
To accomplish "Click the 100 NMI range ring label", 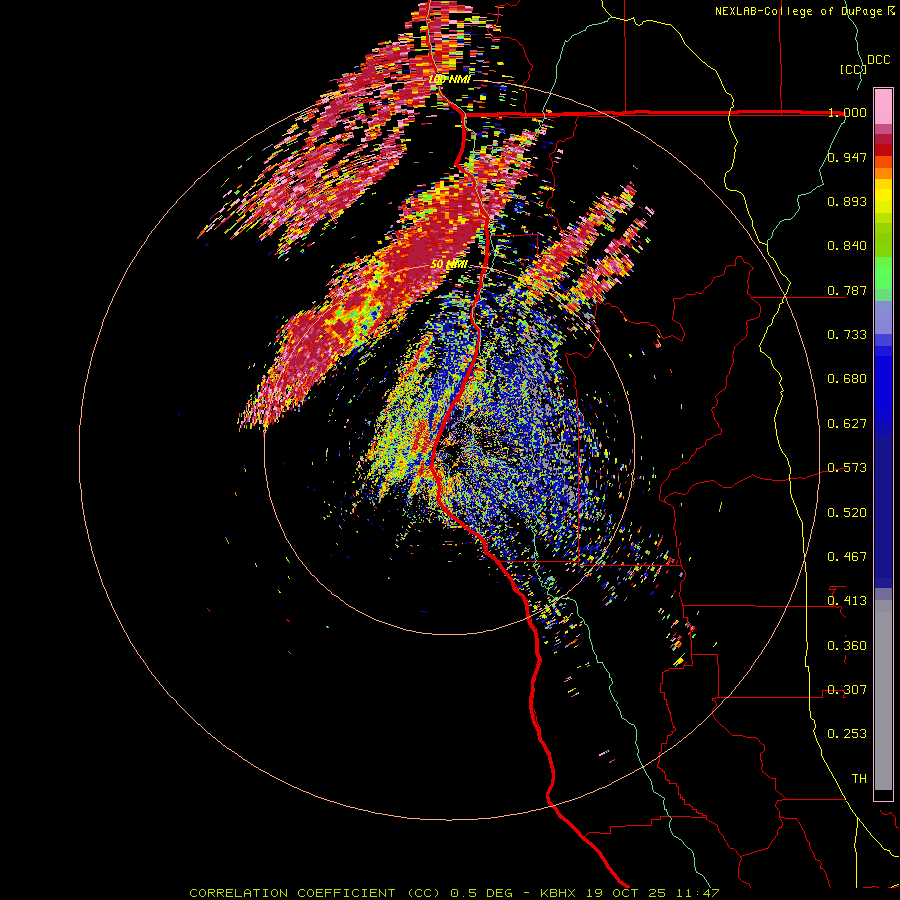I will click(449, 79).
